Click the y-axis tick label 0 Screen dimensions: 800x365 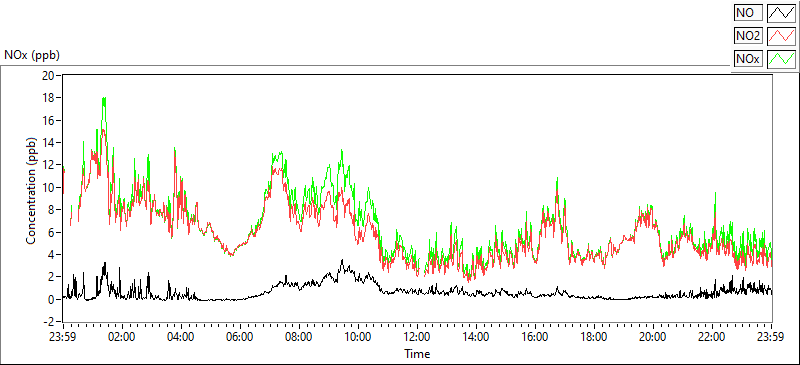52,299
